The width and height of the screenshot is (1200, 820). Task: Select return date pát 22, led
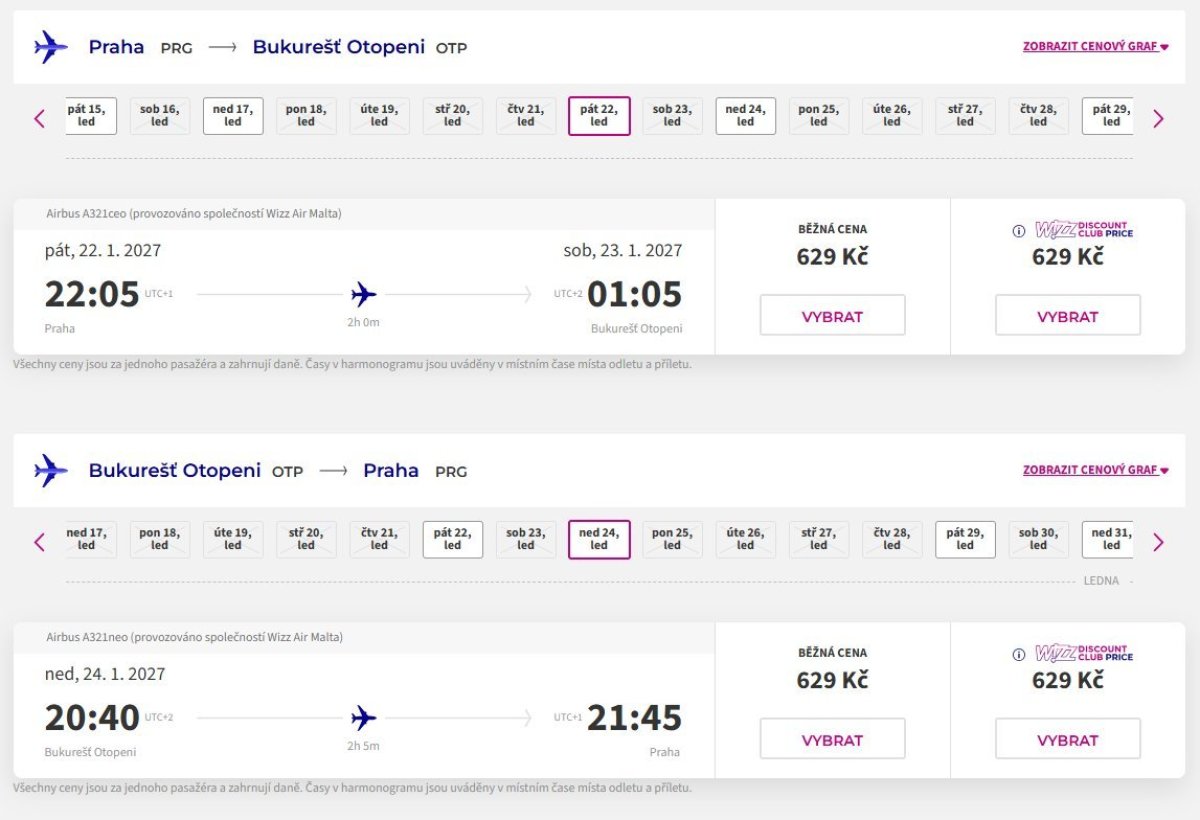click(453, 539)
